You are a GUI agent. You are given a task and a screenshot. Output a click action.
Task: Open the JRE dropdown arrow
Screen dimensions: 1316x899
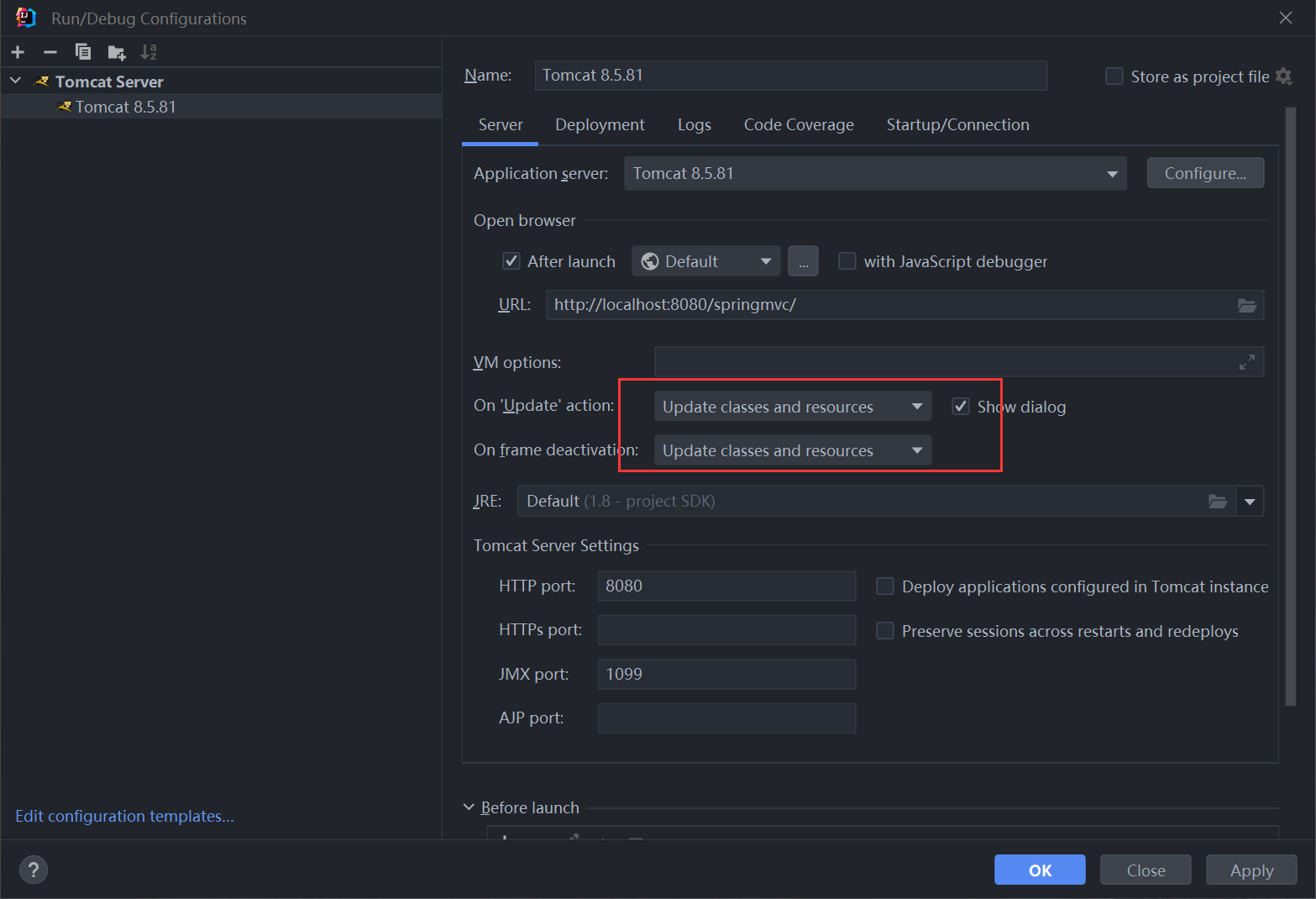pyautogui.click(x=1250, y=502)
